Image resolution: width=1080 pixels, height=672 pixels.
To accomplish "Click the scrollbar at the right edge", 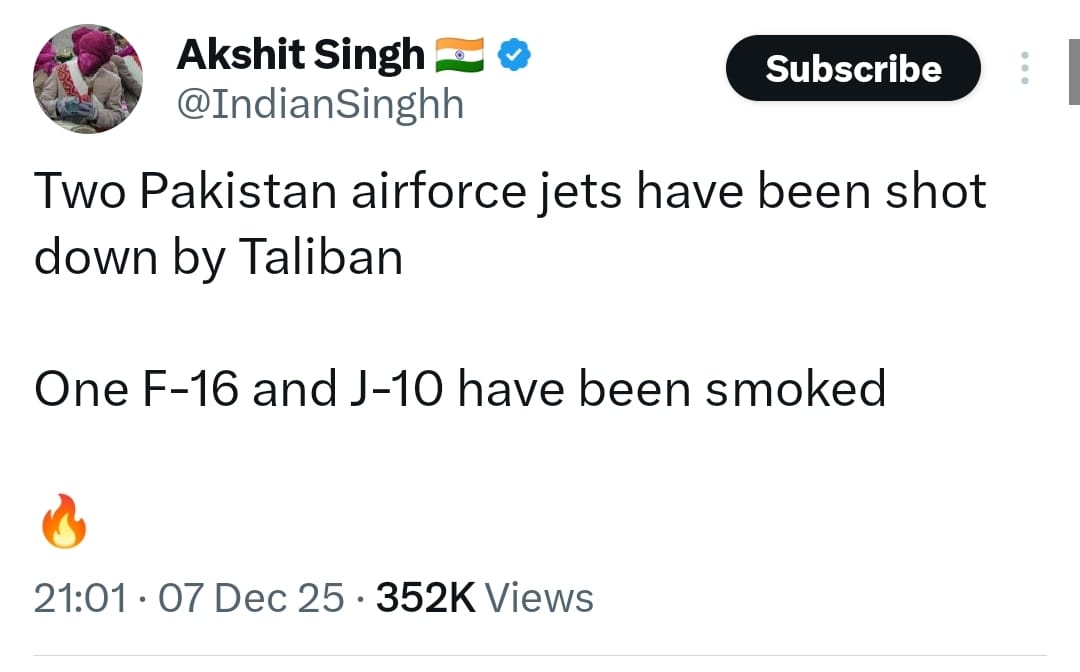I will (1074, 70).
